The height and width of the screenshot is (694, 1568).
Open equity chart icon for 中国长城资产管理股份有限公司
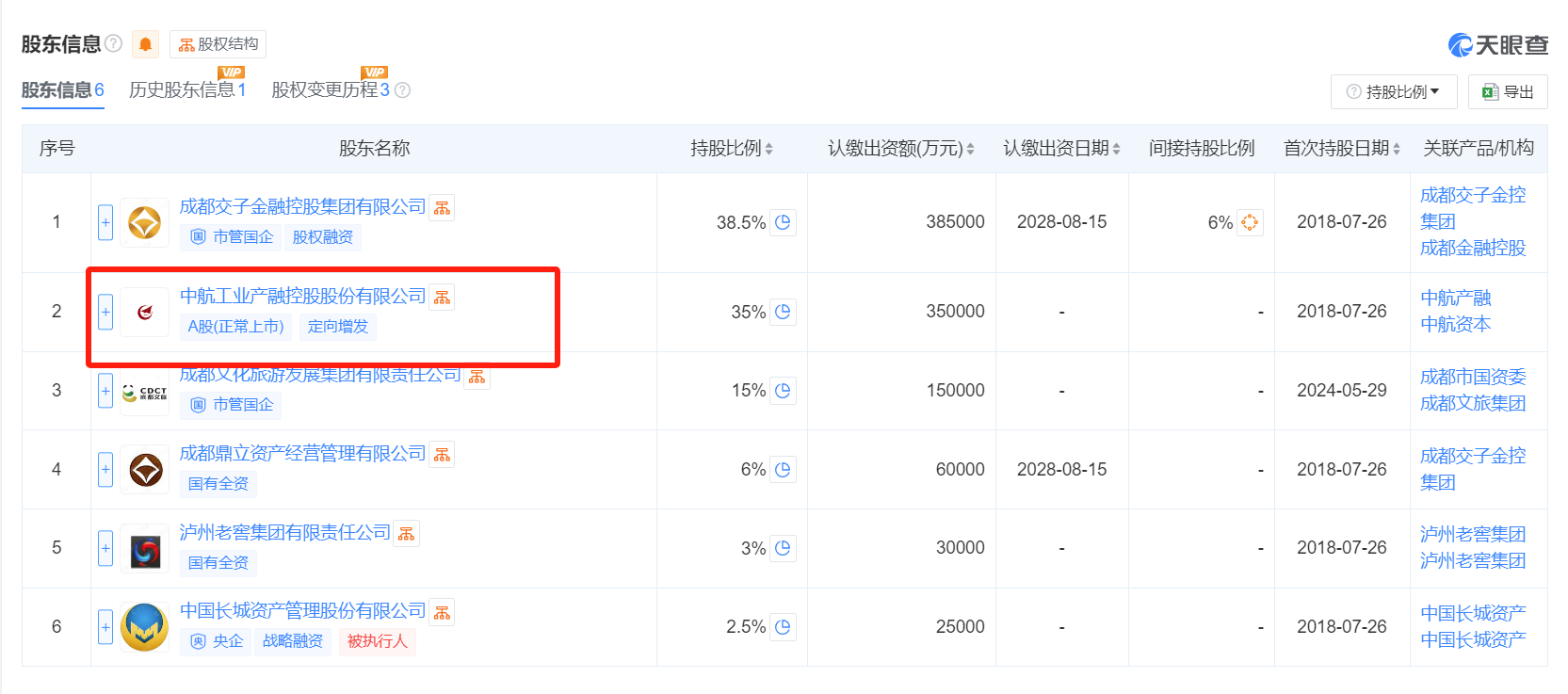(442, 612)
